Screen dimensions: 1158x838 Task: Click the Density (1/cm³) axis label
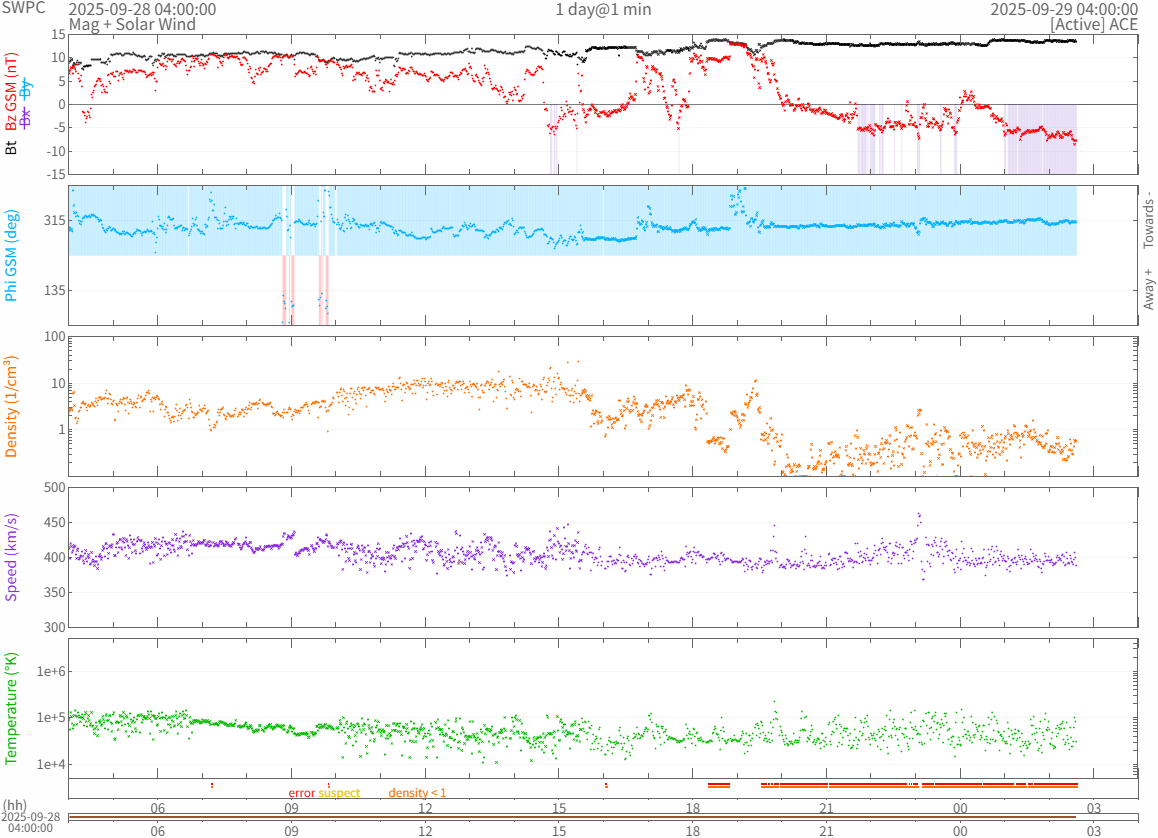point(11,407)
